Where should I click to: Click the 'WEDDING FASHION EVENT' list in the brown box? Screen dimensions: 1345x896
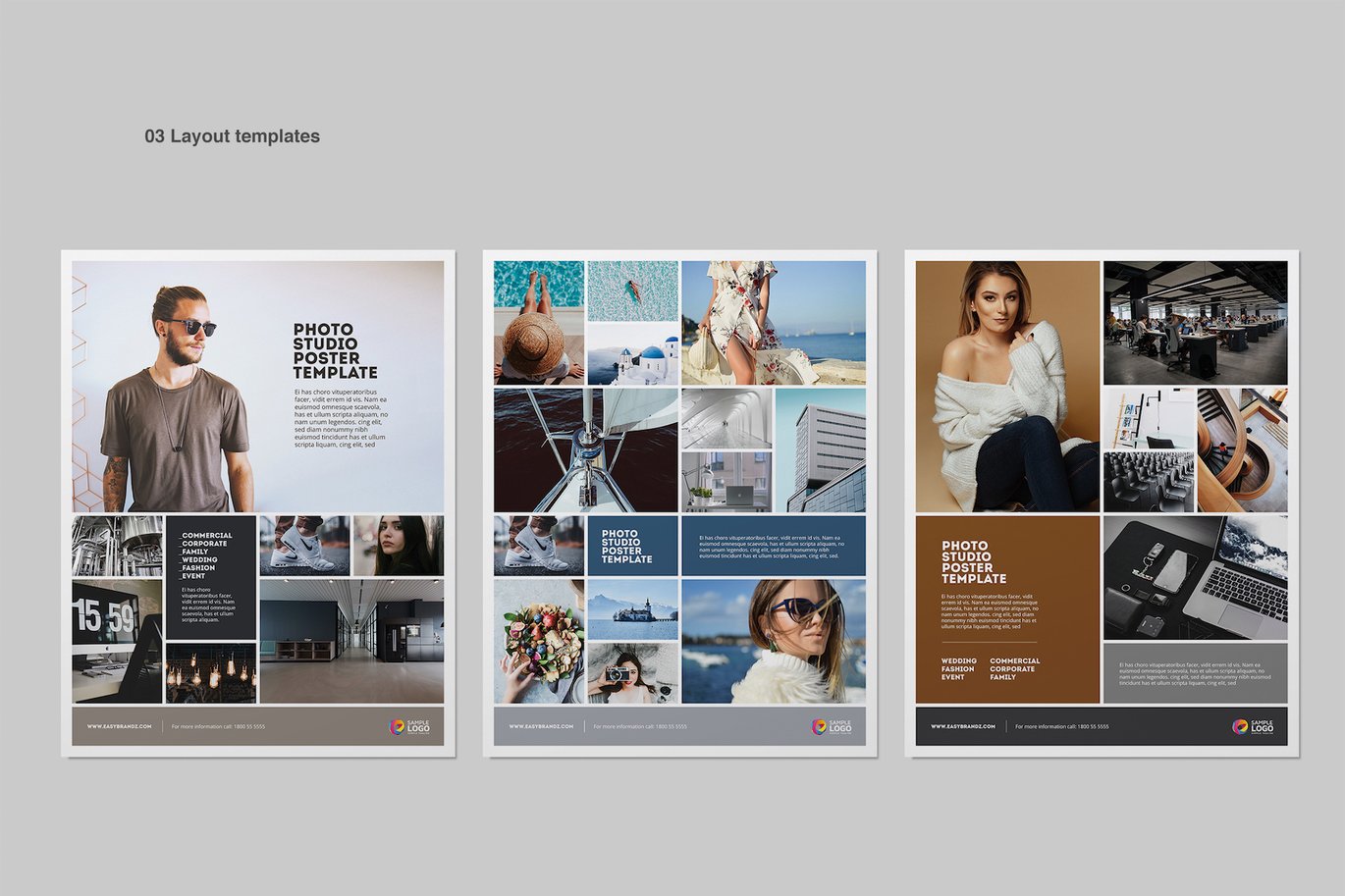[959, 669]
